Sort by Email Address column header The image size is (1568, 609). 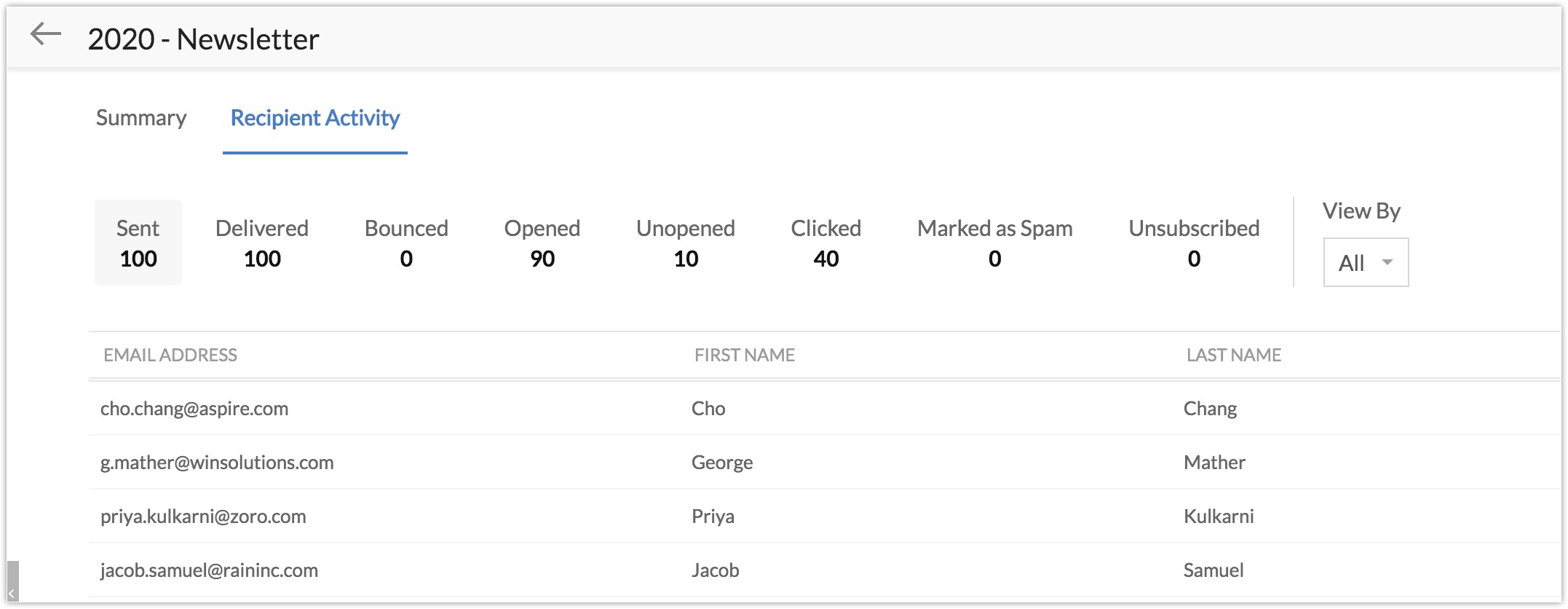(170, 355)
